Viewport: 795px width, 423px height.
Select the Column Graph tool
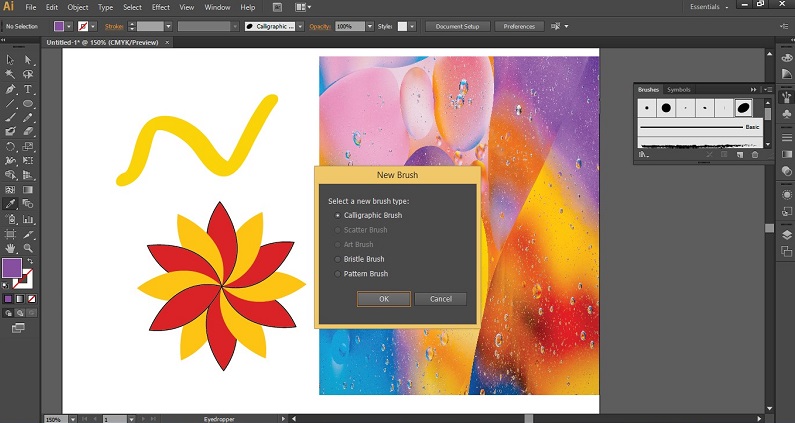(x=28, y=219)
